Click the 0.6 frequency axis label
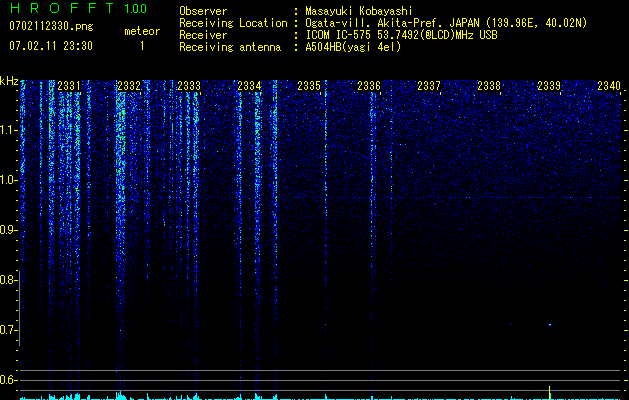The height and width of the screenshot is (400, 629). tap(8, 380)
